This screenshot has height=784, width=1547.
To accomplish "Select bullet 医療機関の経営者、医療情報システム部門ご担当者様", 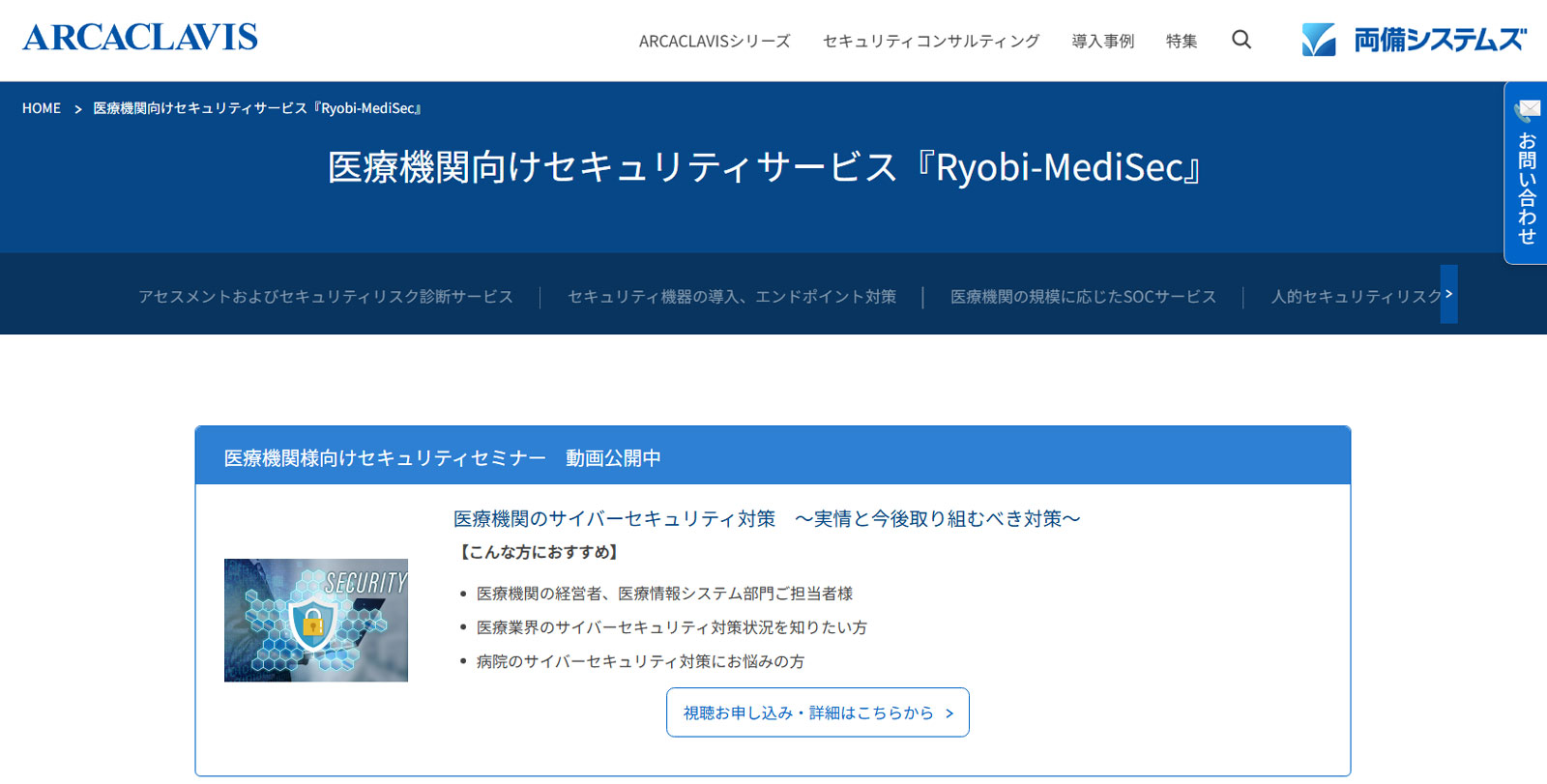I will coord(664,594).
